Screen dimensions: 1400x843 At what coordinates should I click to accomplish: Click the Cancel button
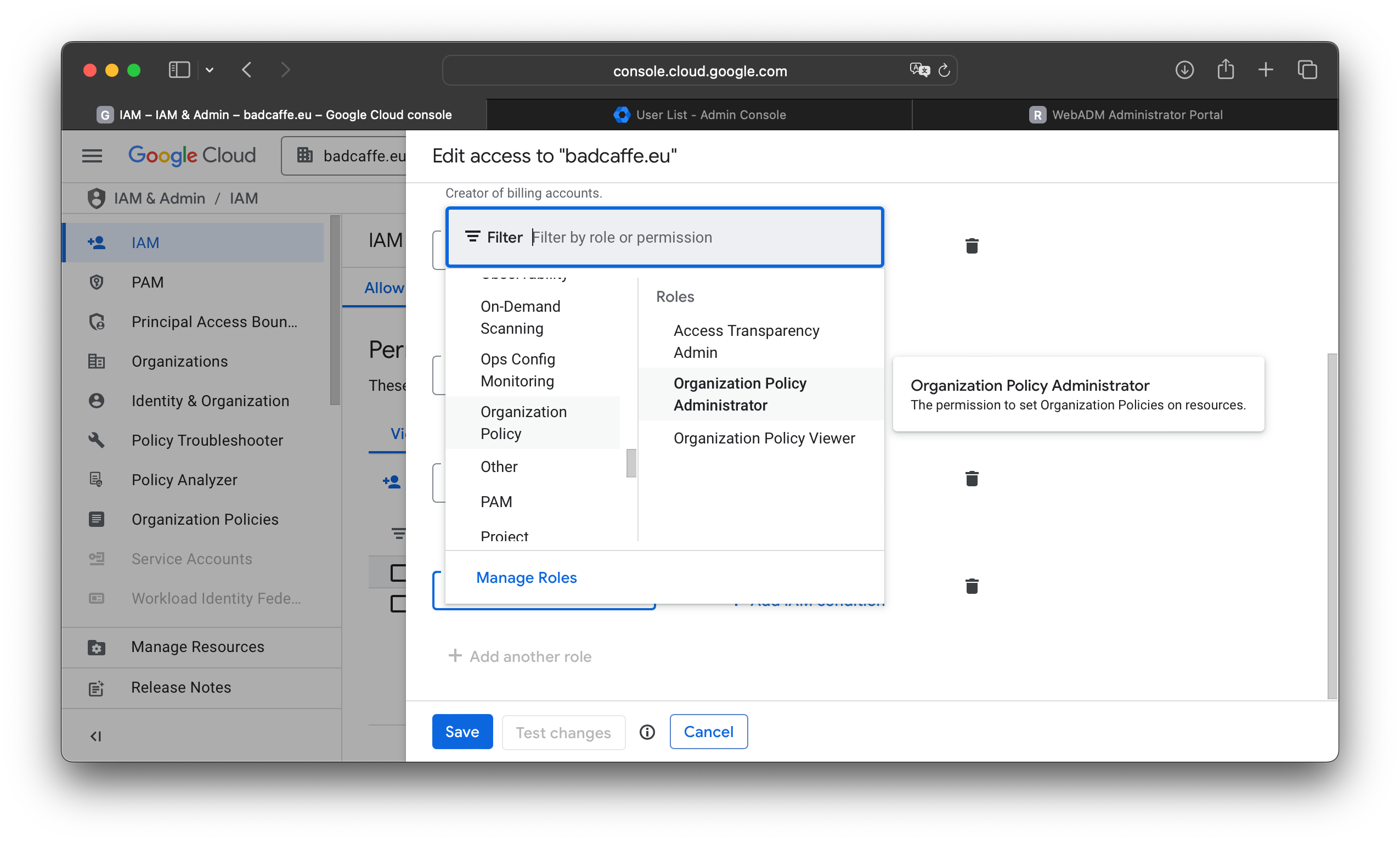pyautogui.click(x=708, y=732)
